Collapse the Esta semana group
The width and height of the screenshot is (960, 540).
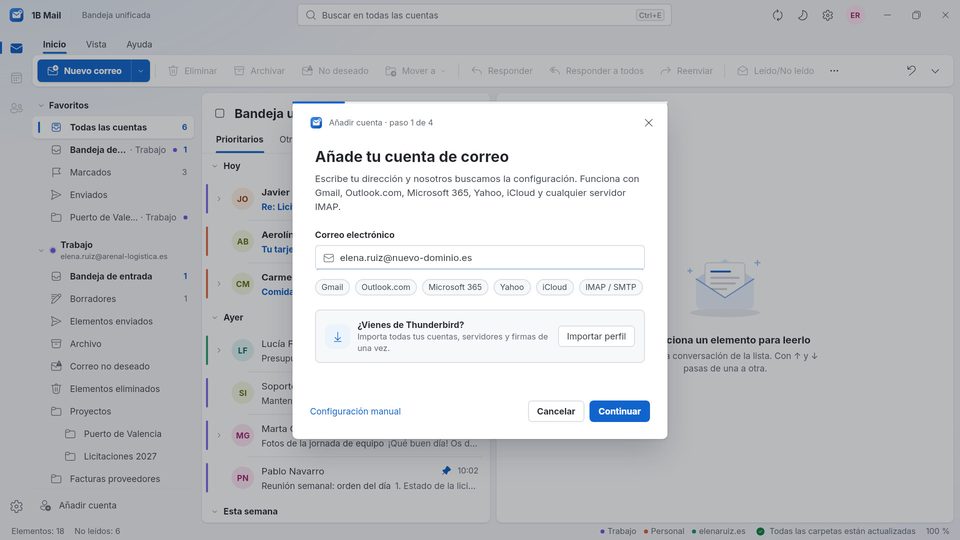pyautogui.click(x=215, y=511)
